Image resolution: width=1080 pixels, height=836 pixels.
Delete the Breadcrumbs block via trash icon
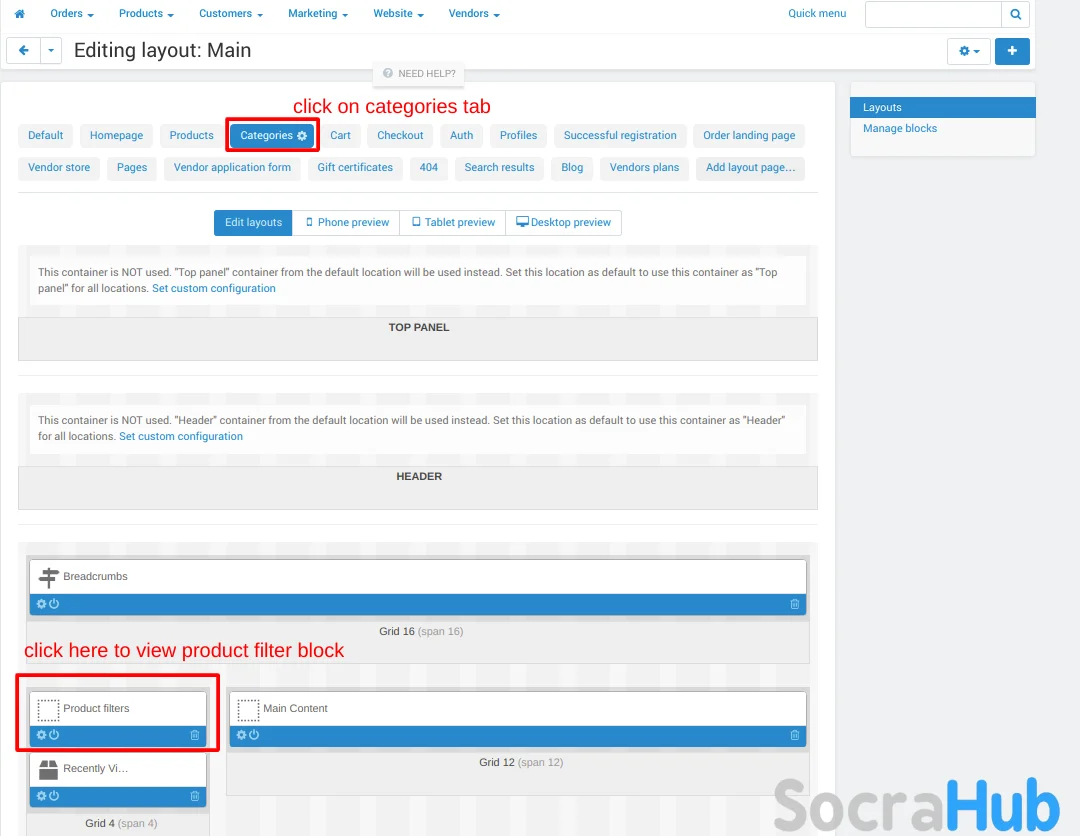click(795, 604)
